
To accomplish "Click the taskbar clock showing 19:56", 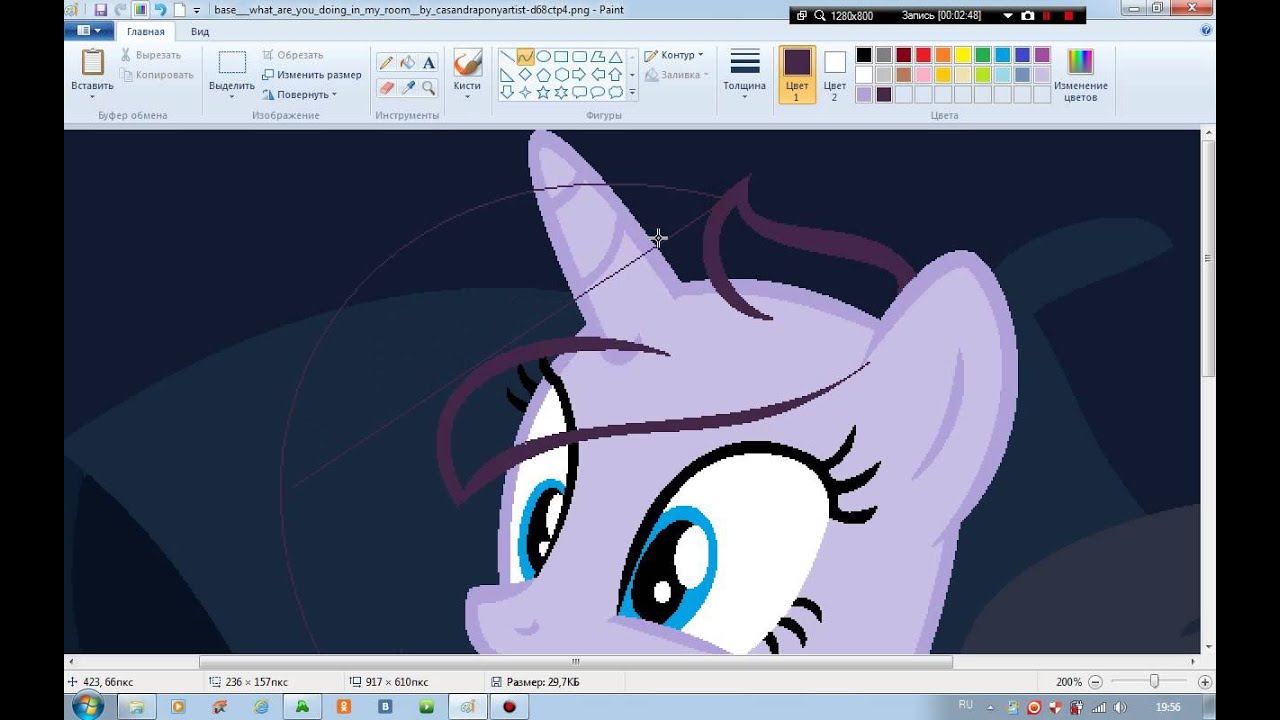I will coord(1168,706).
